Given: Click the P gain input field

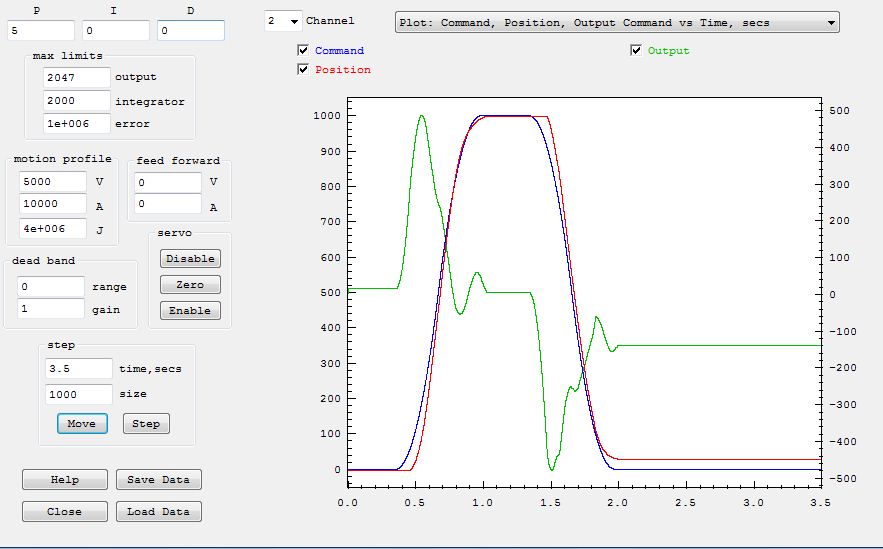Looking at the screenshot, I should 40,31.
